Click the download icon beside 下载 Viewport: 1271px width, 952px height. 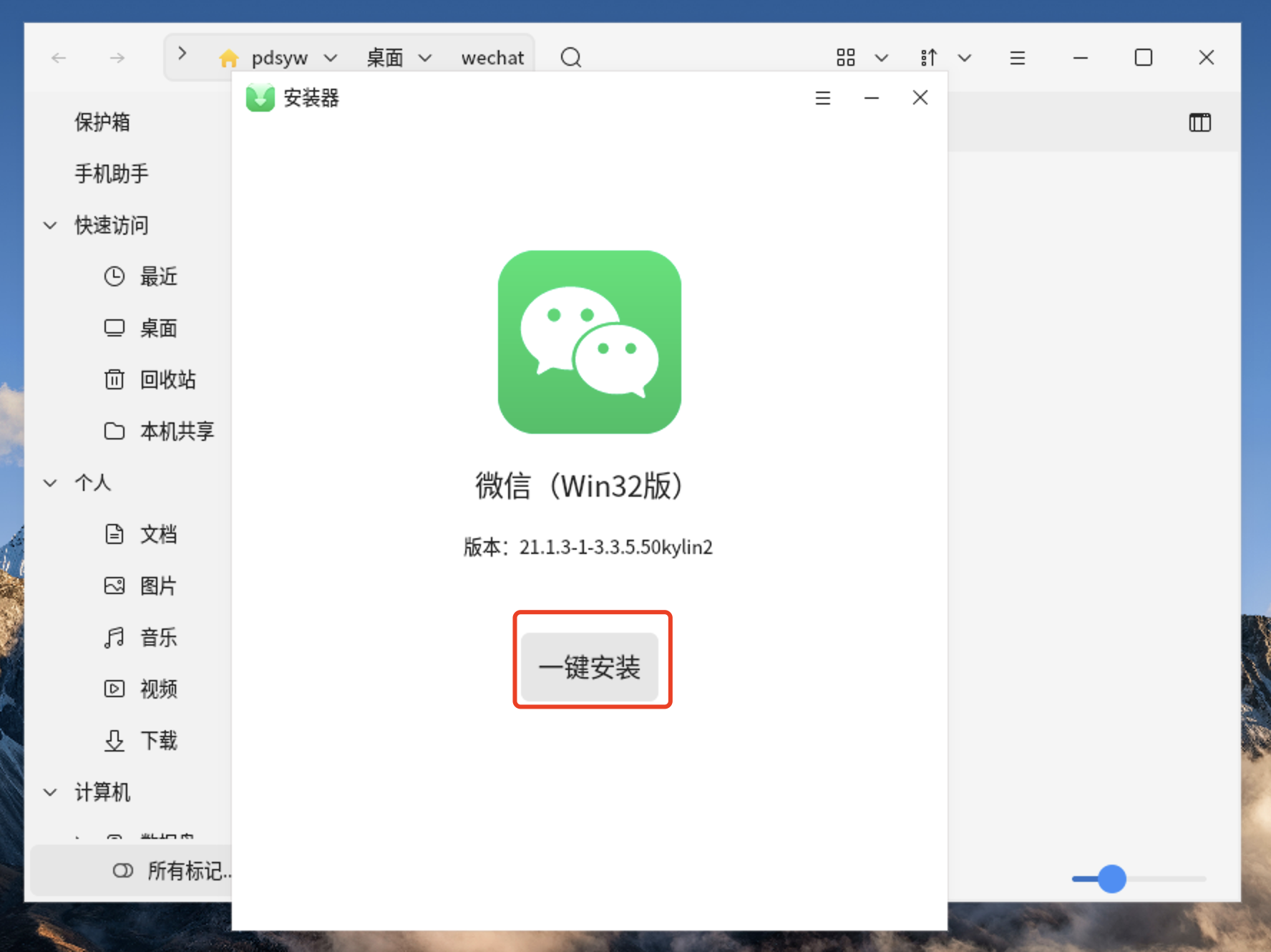pyautogui.click(x=115, y=740)
